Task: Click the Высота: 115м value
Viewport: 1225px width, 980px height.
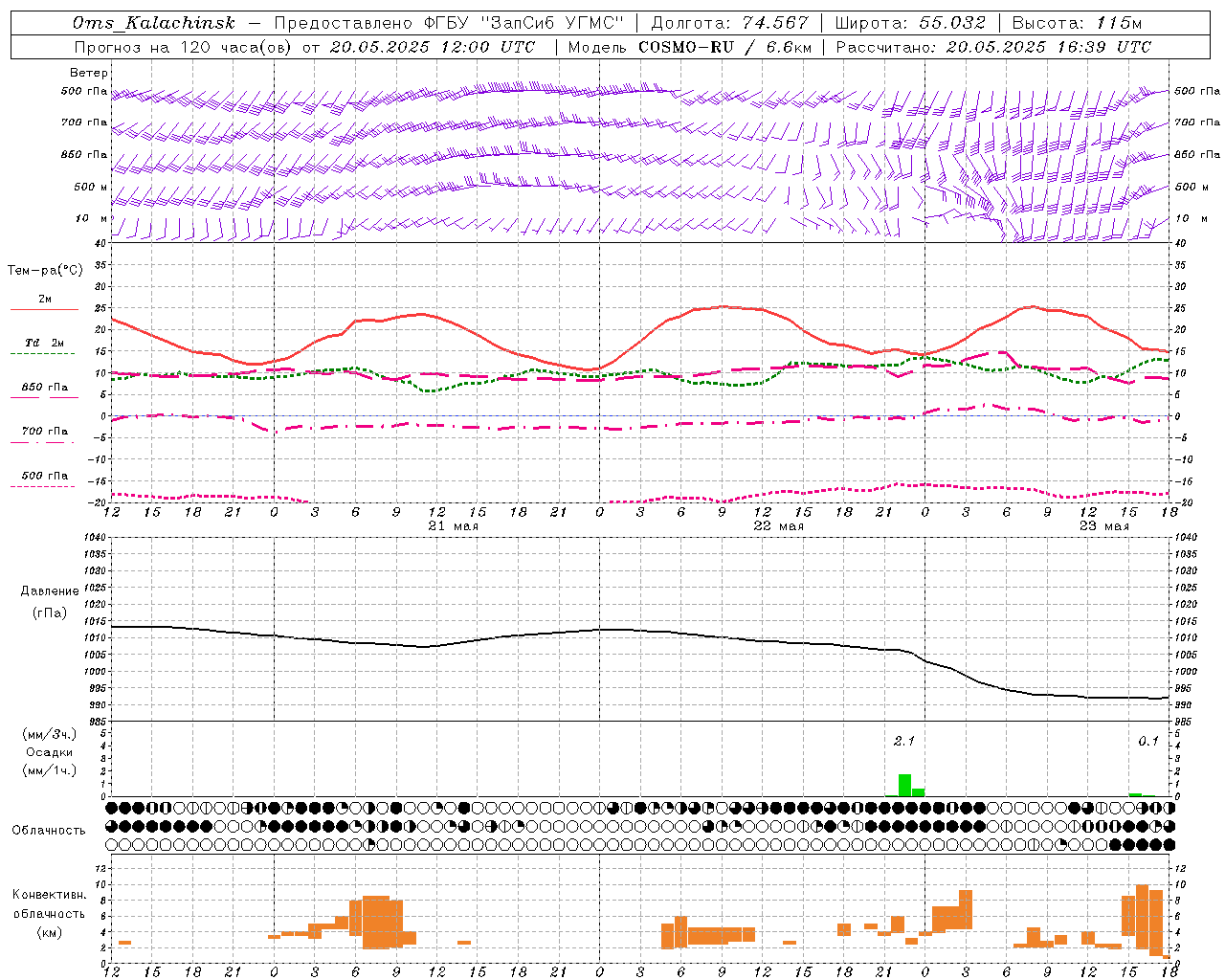Action: point(1077,23)
